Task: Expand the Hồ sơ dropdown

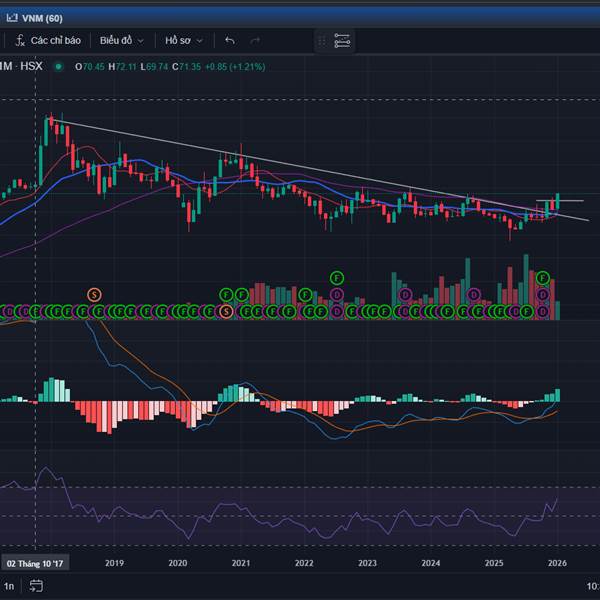Action: (184, 41)
